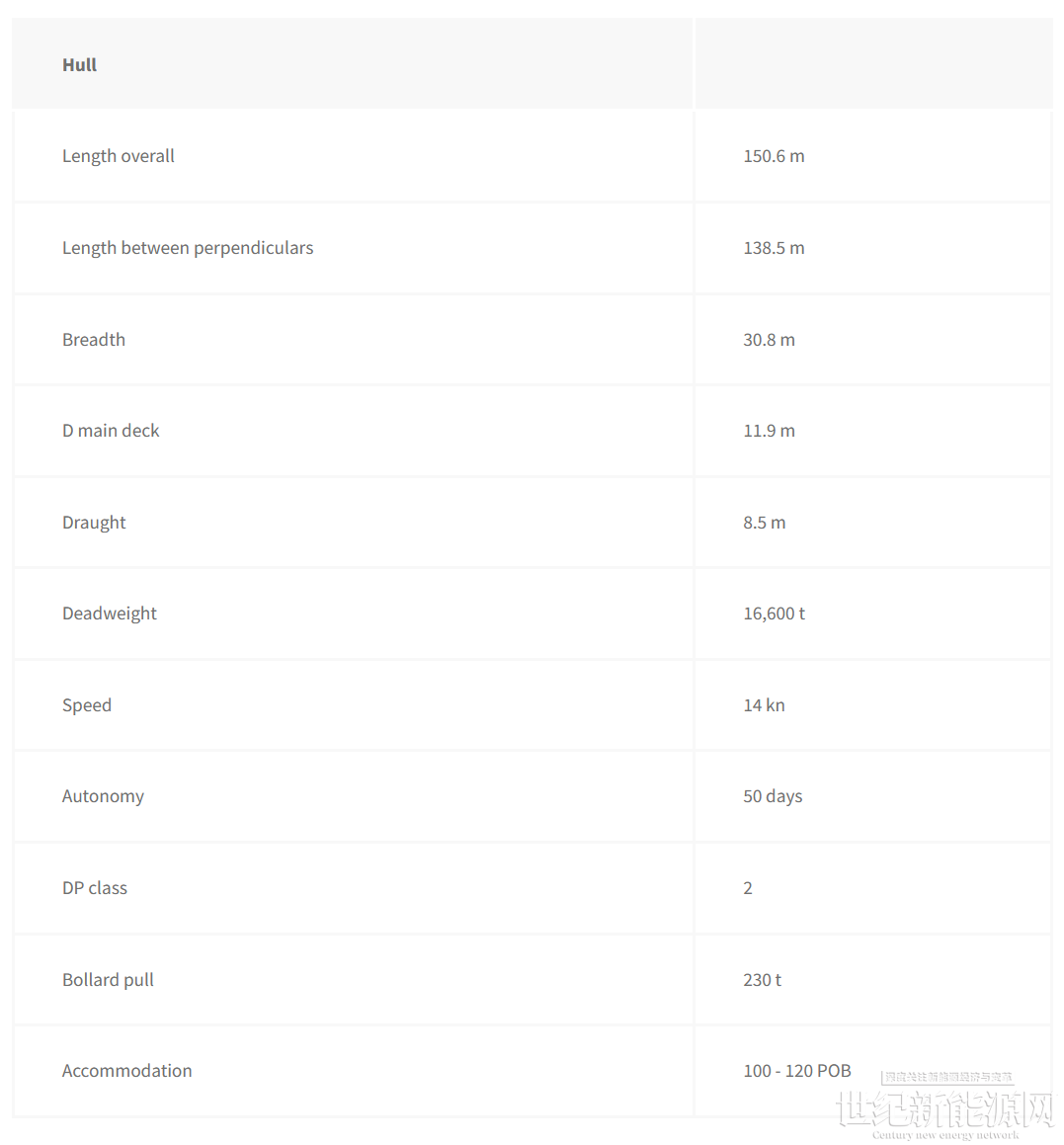Image resolution: width=1064 pixels, height=1145 pixels.
Task: Select the Length overall label
Action: [x=119, y=156]
